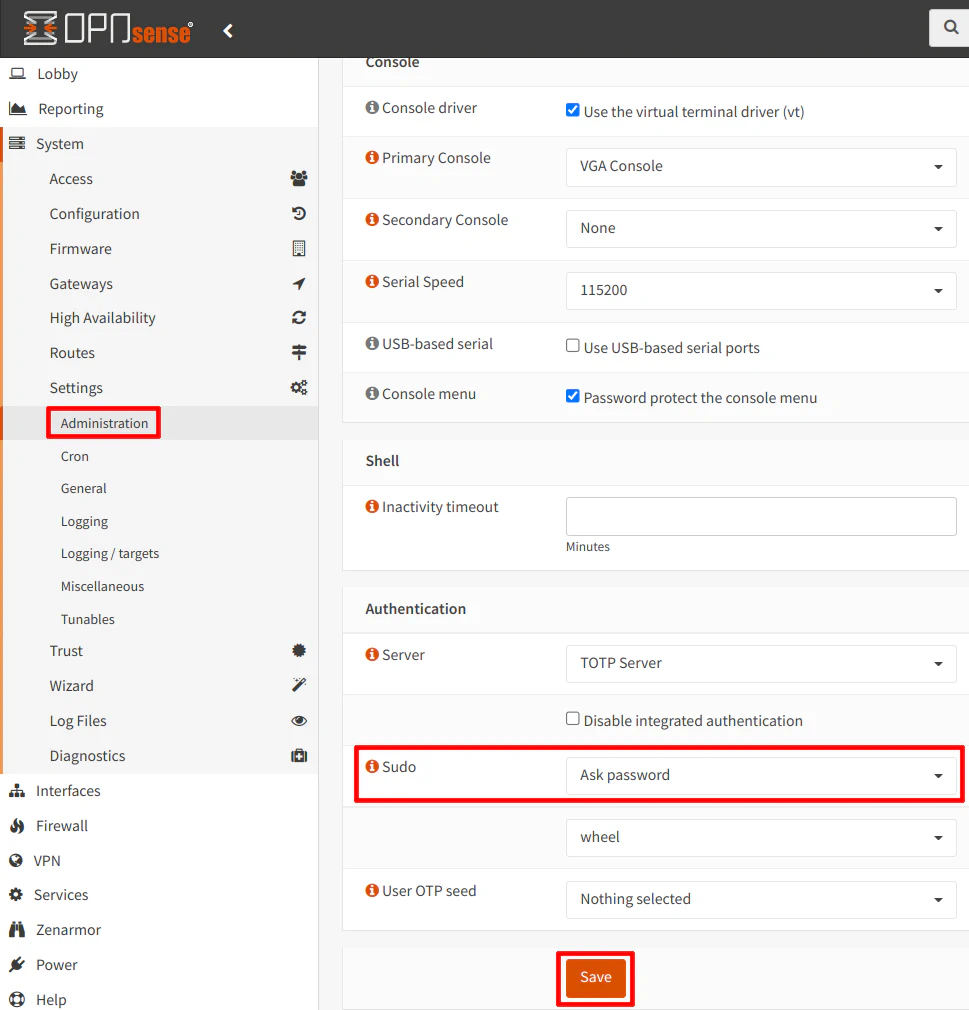Open Logging / targets page
969x1010 pixels.
(x=110, y=554)
